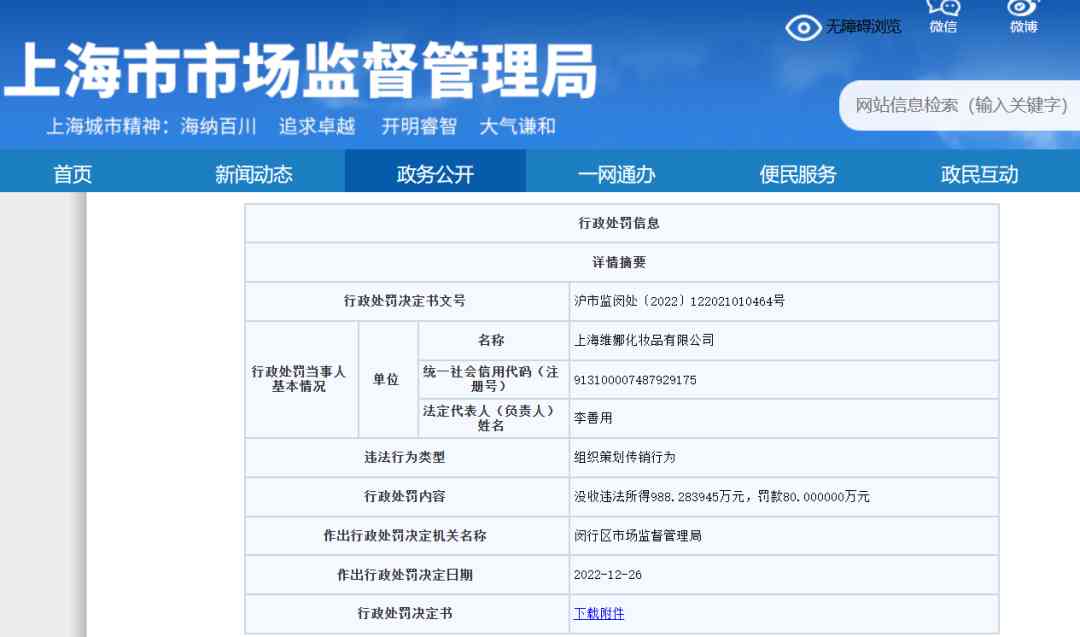Click the barrier-free browsing eye icon
Screen dimensions: 1080x637
[803, 27]
